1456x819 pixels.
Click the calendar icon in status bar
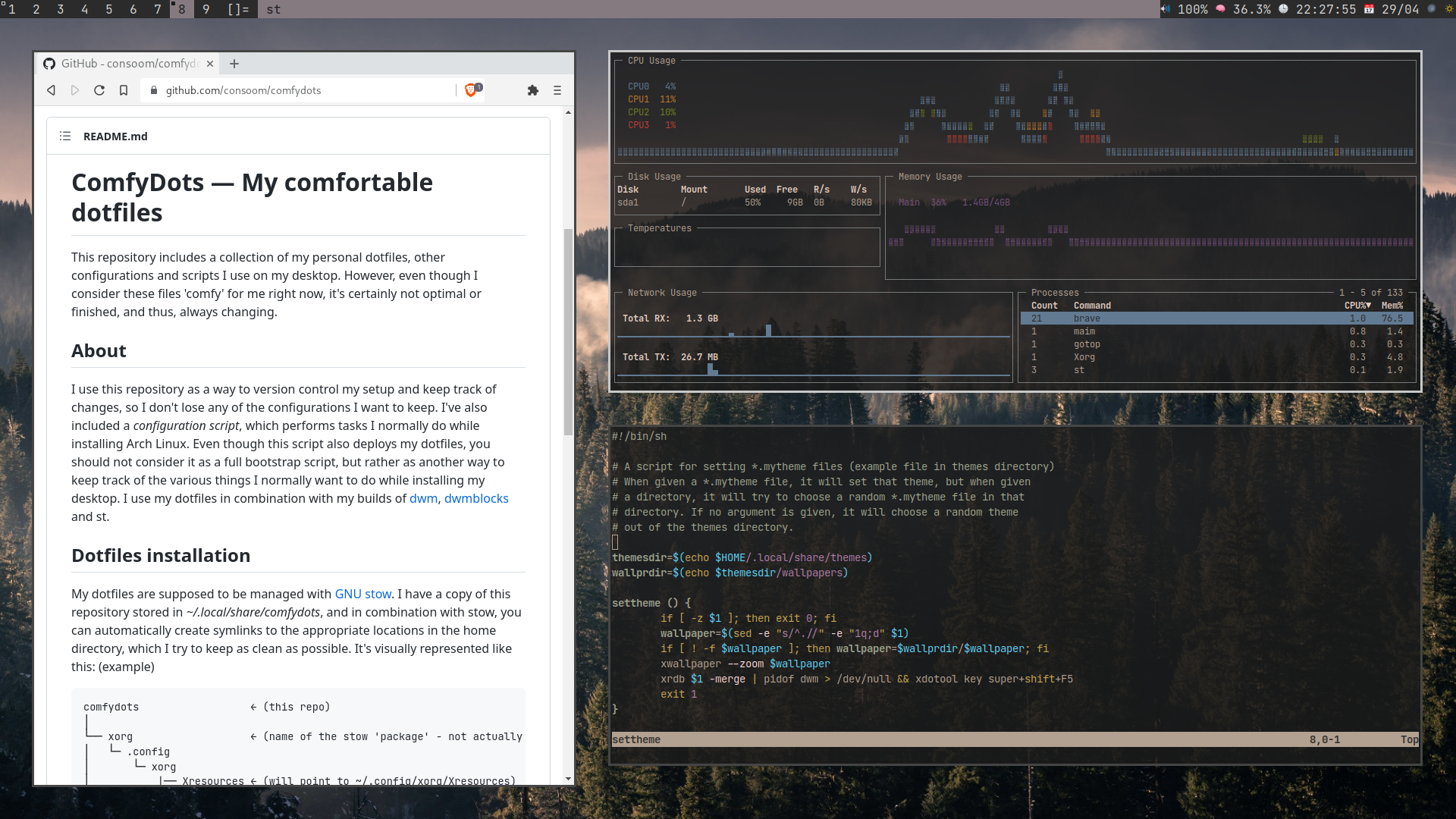[x=1369, y=9]
